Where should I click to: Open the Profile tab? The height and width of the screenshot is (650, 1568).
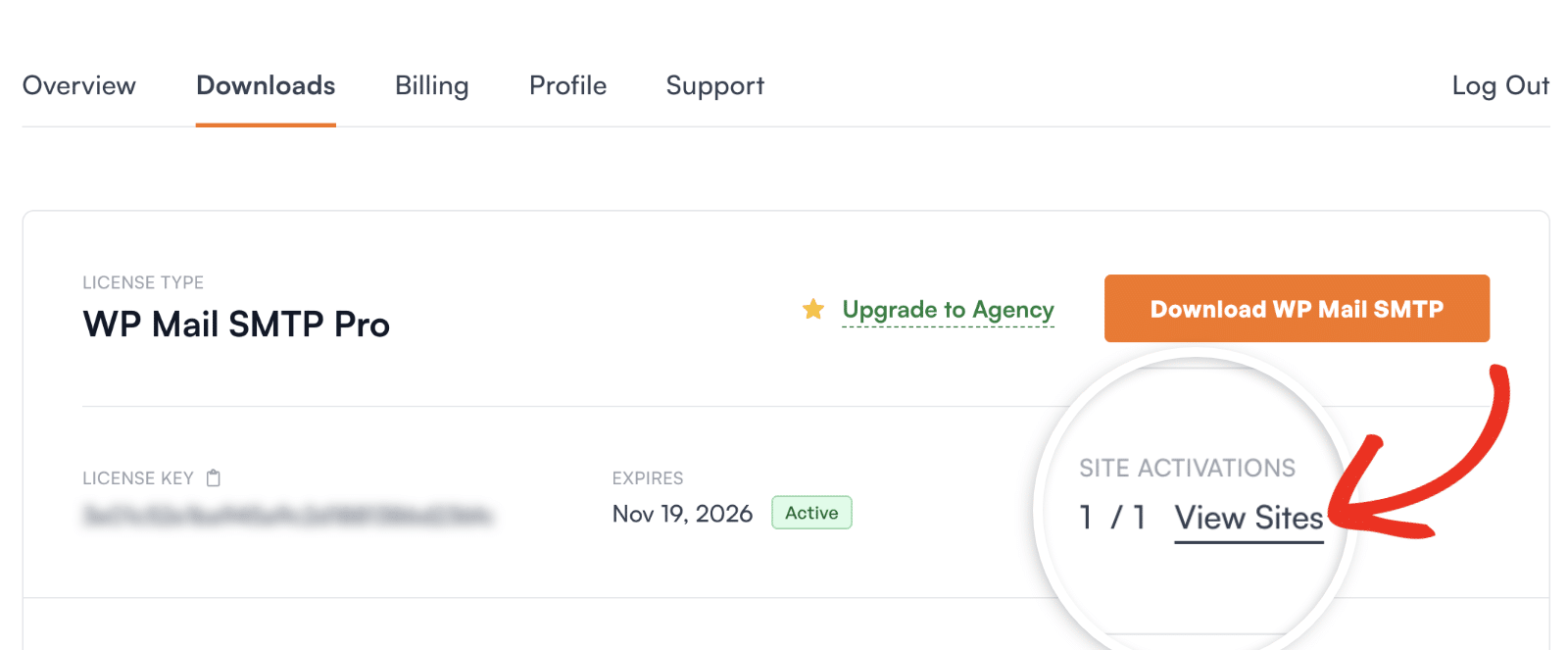(x=568, y=86)
